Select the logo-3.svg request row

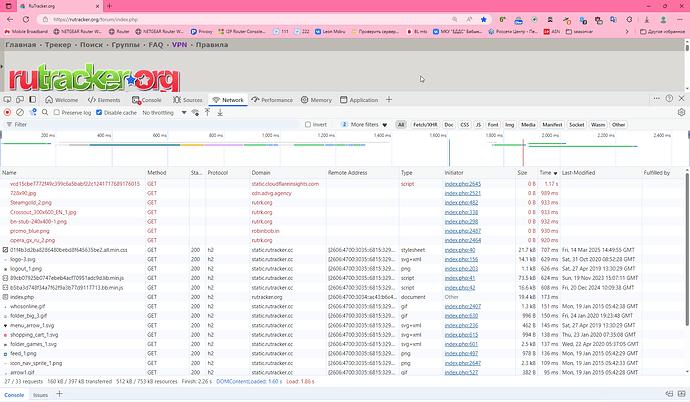click(x=343, y=259)
